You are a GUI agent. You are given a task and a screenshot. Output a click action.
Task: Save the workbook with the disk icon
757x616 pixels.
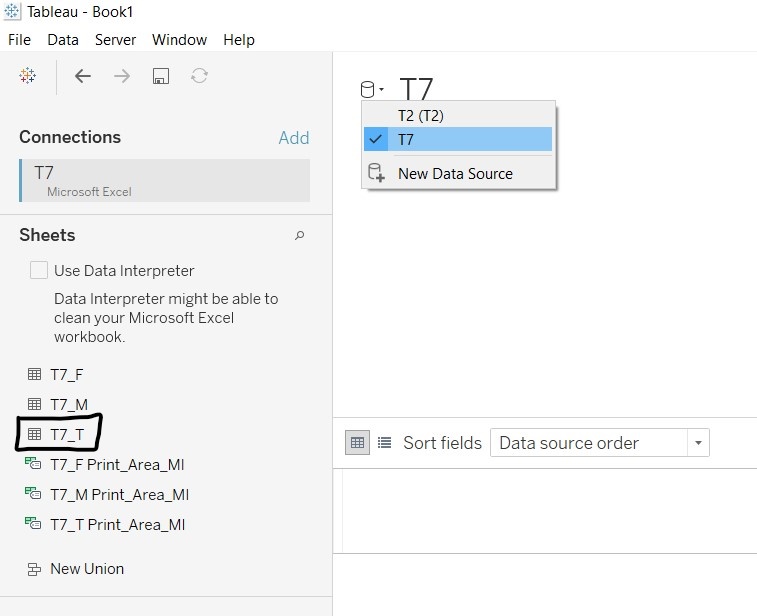coord(161,76)
